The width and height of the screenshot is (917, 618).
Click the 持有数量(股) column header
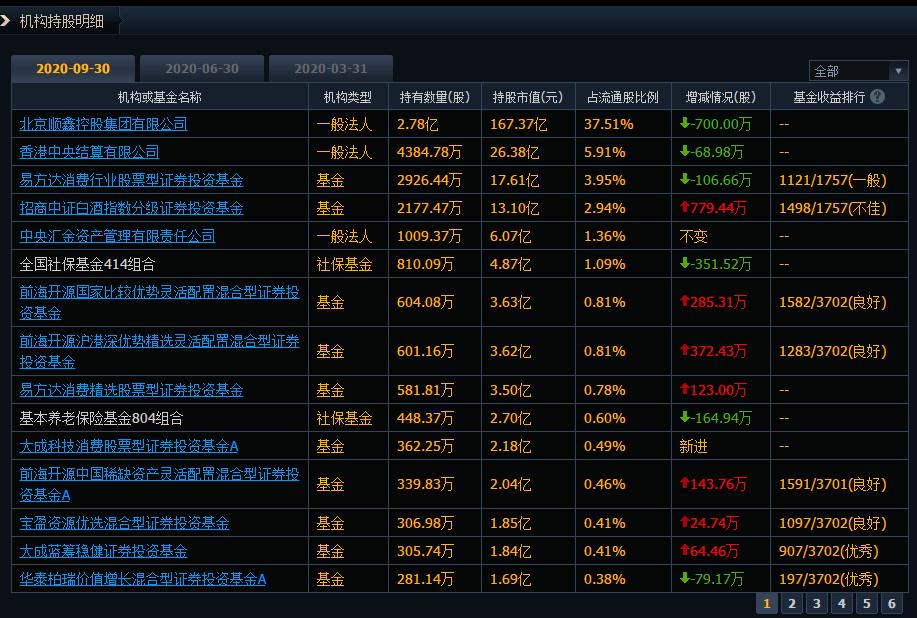[435, 97]
